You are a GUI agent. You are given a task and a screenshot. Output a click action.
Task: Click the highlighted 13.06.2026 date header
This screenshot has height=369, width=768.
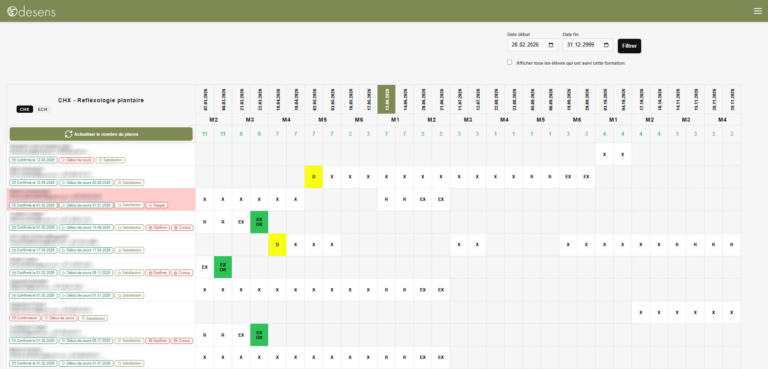point(386,99)
